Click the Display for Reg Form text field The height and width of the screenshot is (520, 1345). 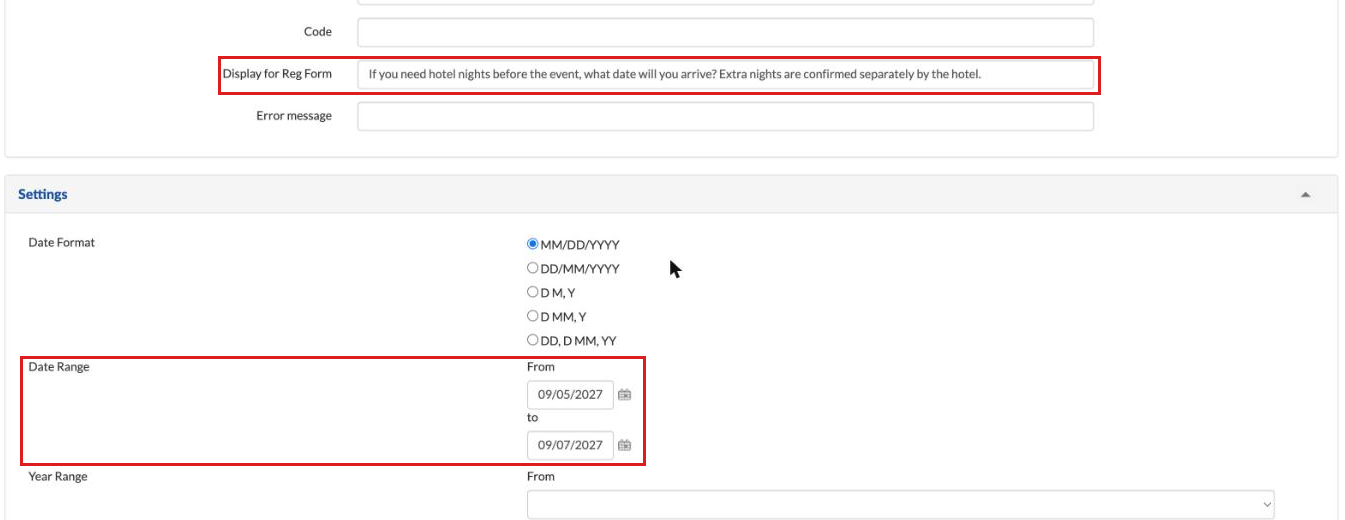[x=725, y=74]
